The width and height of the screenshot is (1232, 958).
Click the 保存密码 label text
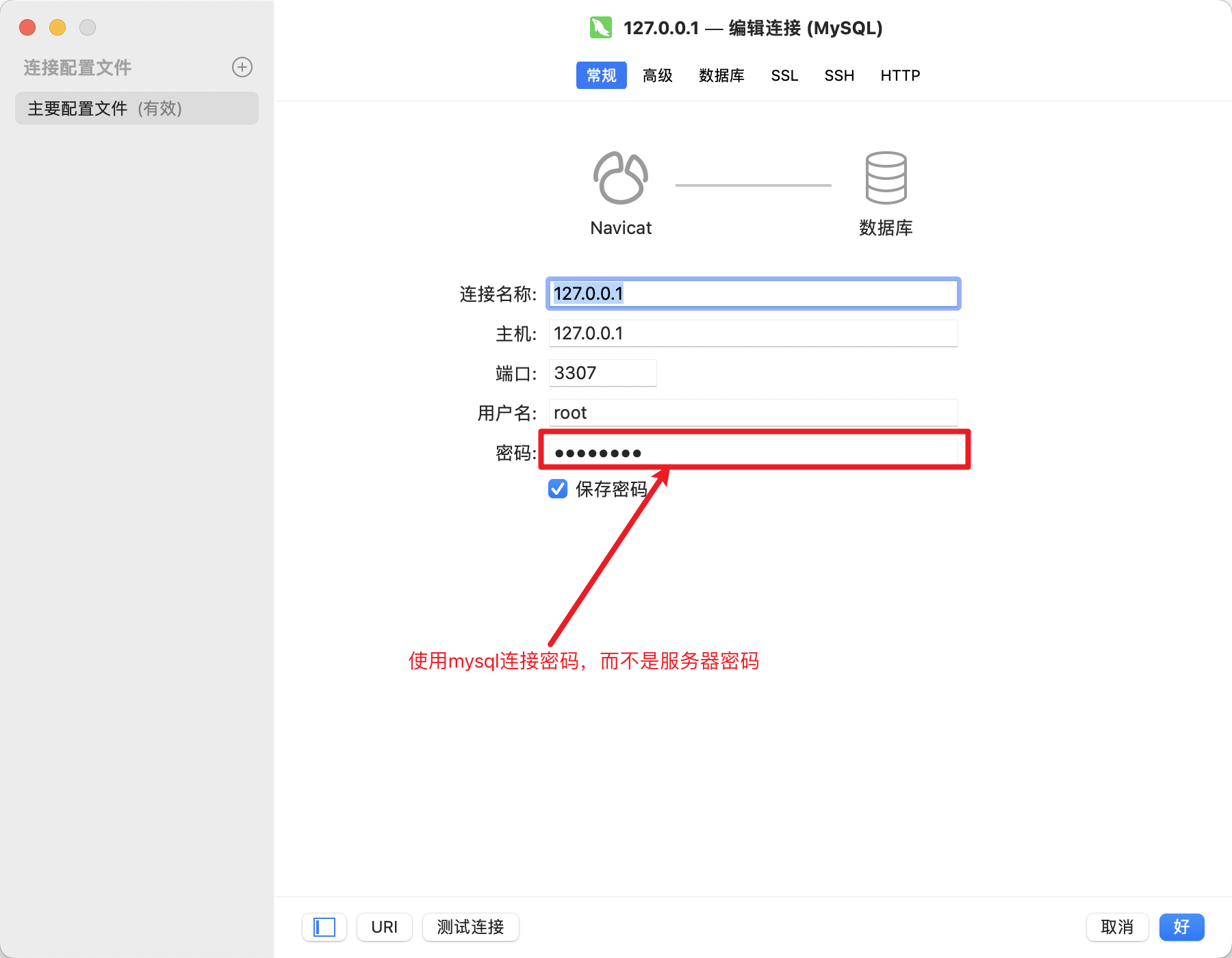[x=611, y=489]
